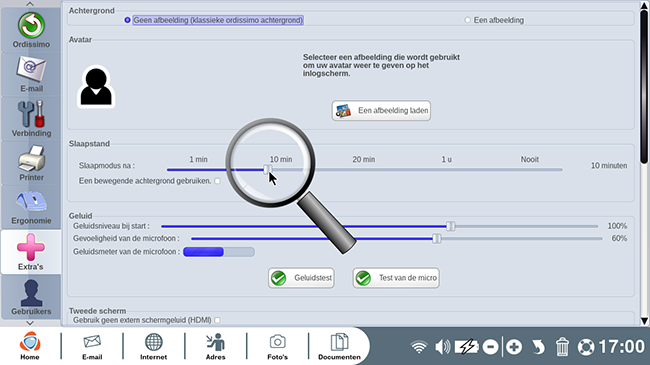Open Ergonomie mouse settings
The width and height of the screenshot is (650, 365).
point(31,207)
